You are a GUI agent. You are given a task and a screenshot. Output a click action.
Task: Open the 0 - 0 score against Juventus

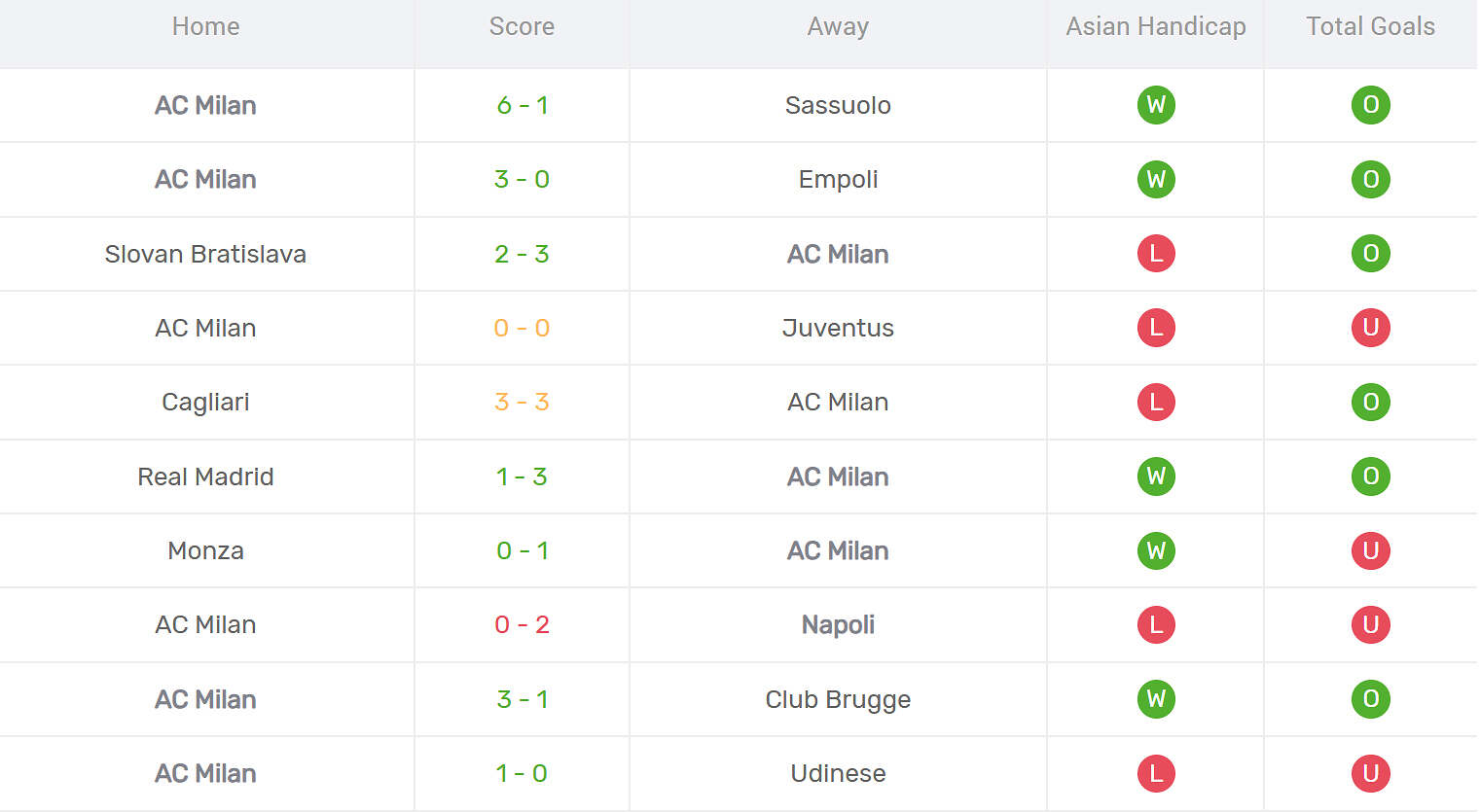click(x=523, y=328)
